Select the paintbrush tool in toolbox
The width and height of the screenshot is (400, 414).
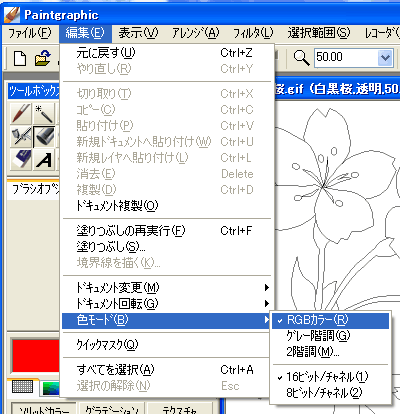21,114
